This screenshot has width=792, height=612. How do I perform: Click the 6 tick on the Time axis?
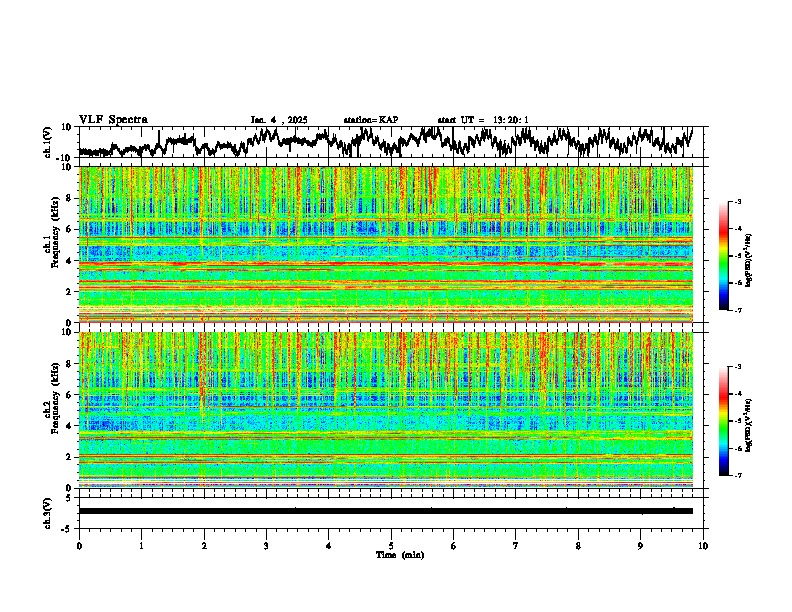pyautogui.click(x=454, y=546)
